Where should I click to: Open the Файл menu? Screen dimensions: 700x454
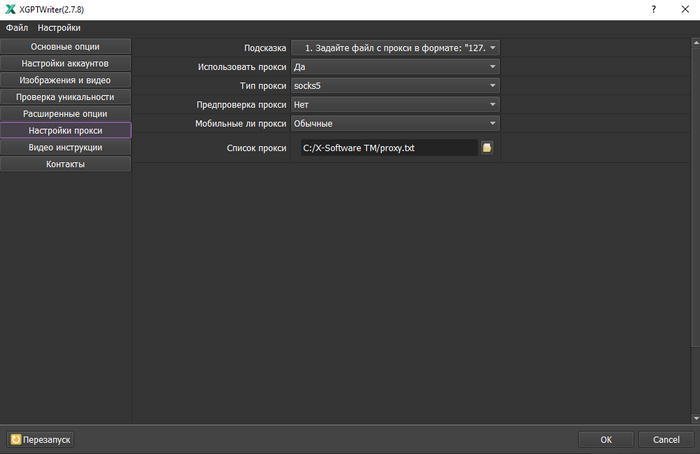(17, 28)
